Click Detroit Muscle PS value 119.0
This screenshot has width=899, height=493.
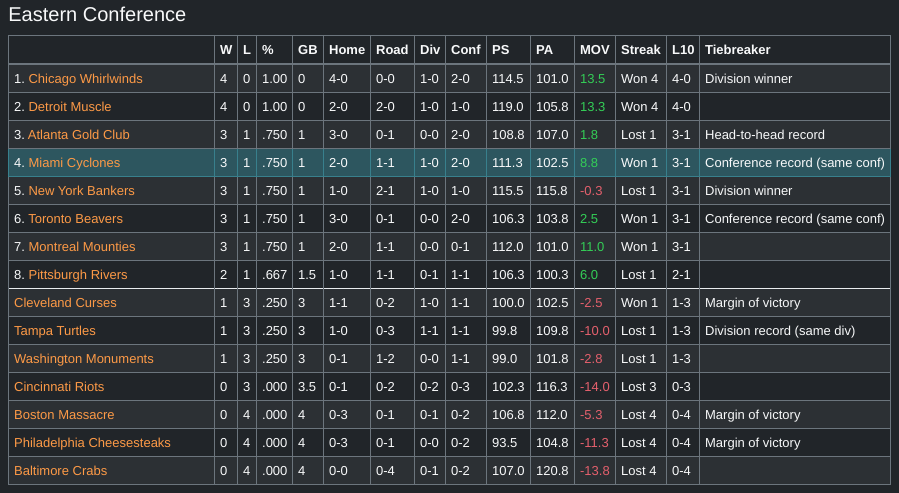click(507, 107)
